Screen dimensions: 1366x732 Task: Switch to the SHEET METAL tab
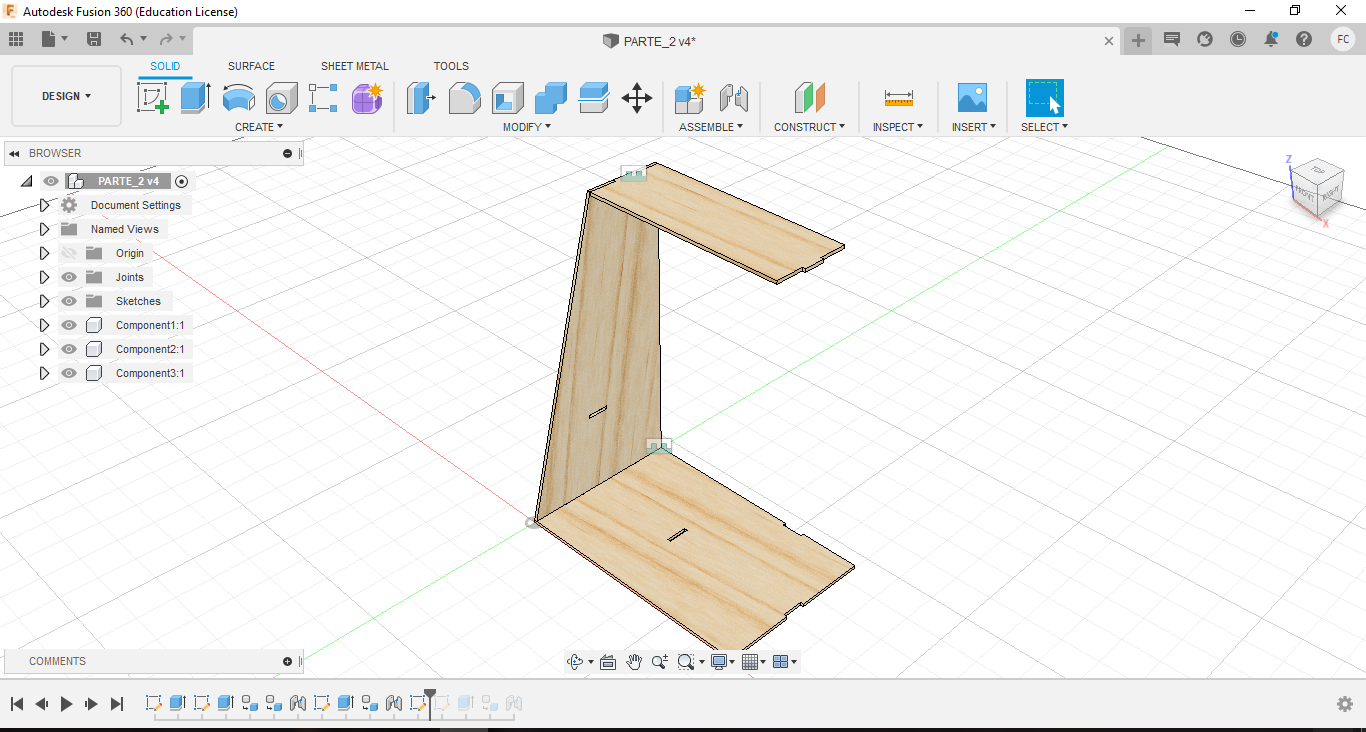[354, 66]
